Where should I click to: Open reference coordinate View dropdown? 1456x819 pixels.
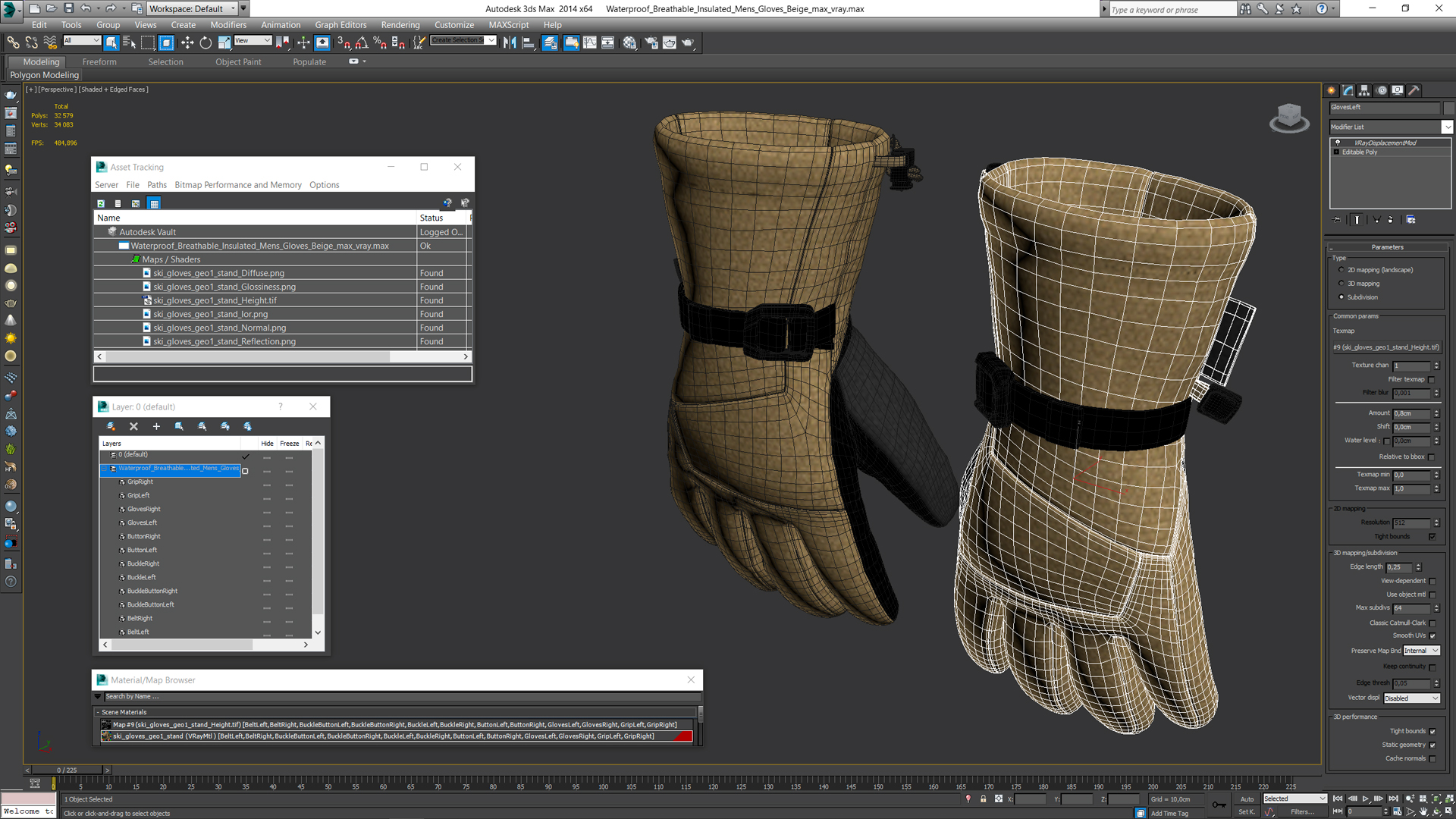253,41
